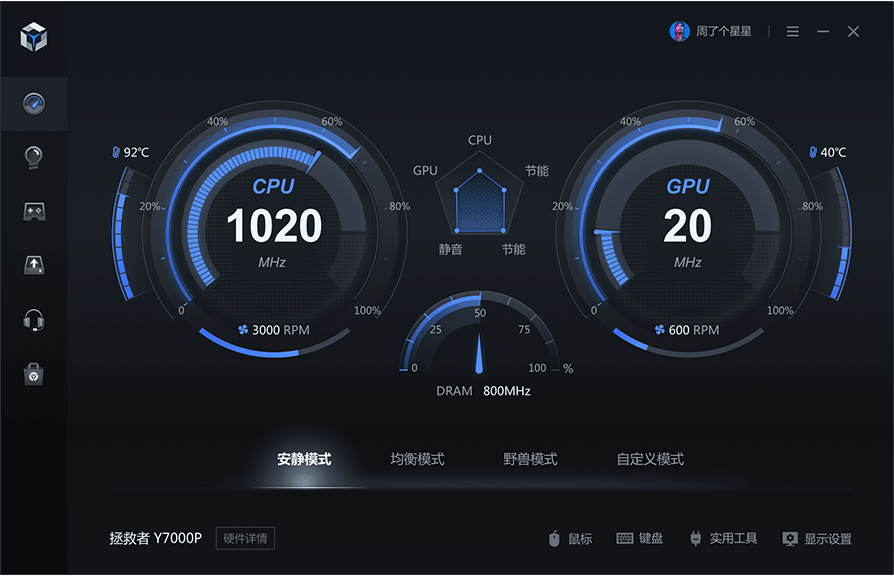Image resolution: width=894 pixels, height=576 pixels.
Task: Open 显示设置 display settings
Action: [x=817, y=539]
